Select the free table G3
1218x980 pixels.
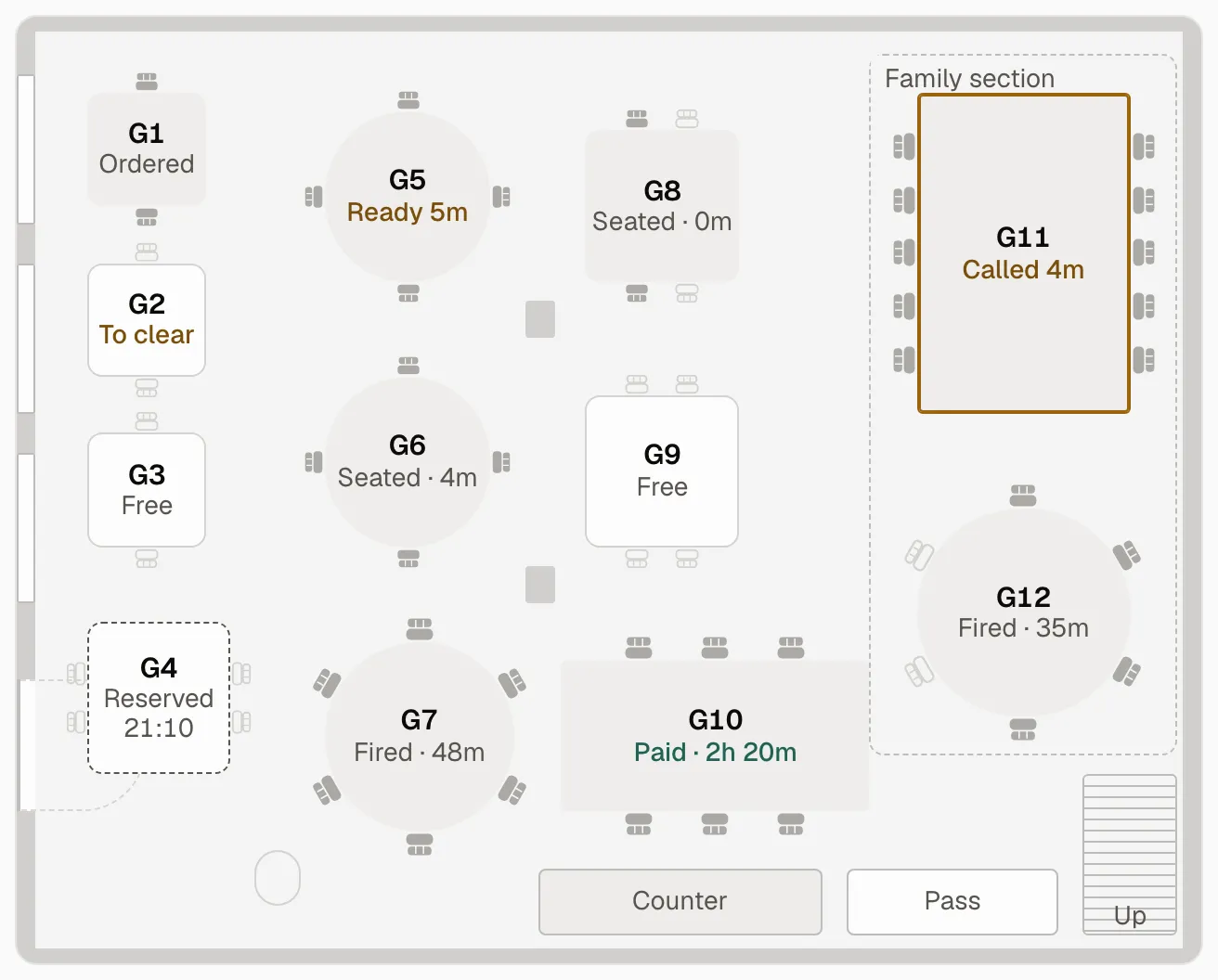coord(147,490)
